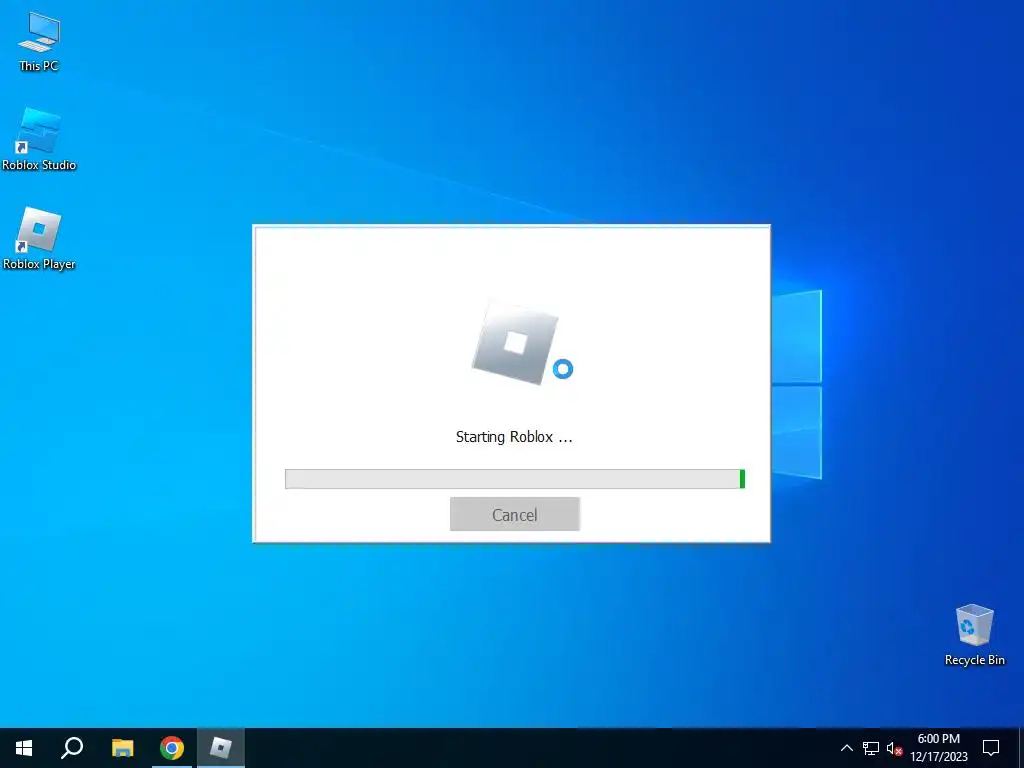This screenshot has width=1024, height=768.
Task: Open the clock showing 6:00 PM
Action: [938, 748]
